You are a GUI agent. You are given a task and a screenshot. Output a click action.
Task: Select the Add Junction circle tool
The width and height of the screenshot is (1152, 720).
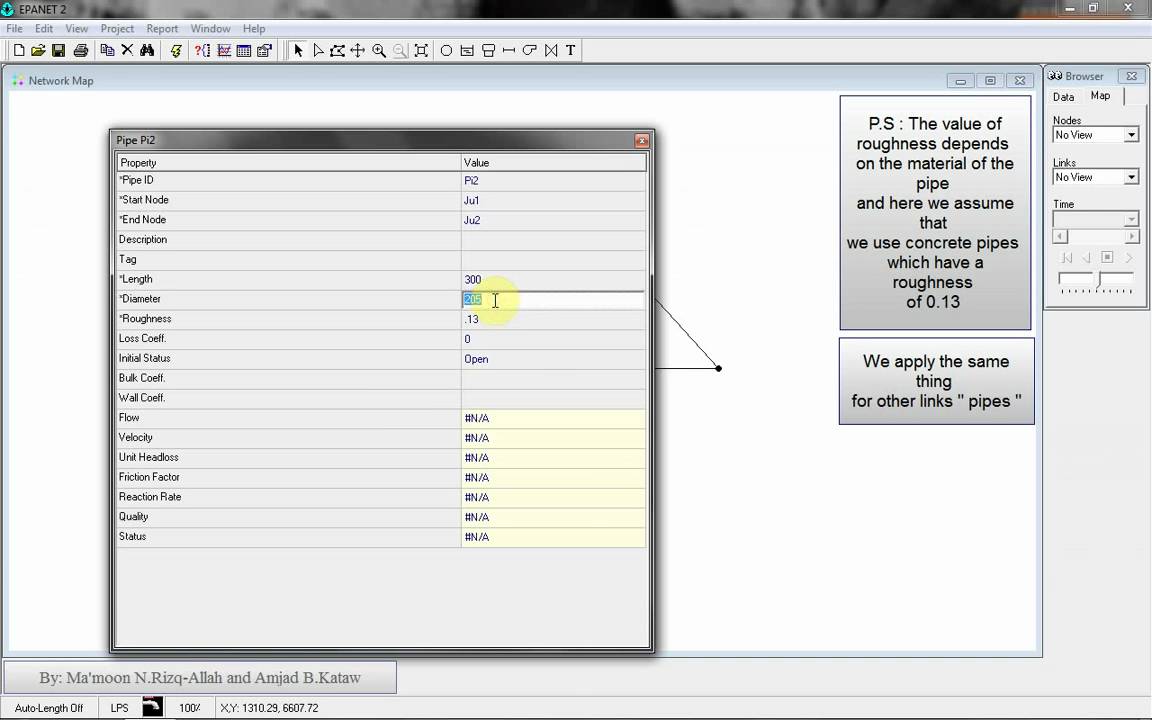(446, 51)
